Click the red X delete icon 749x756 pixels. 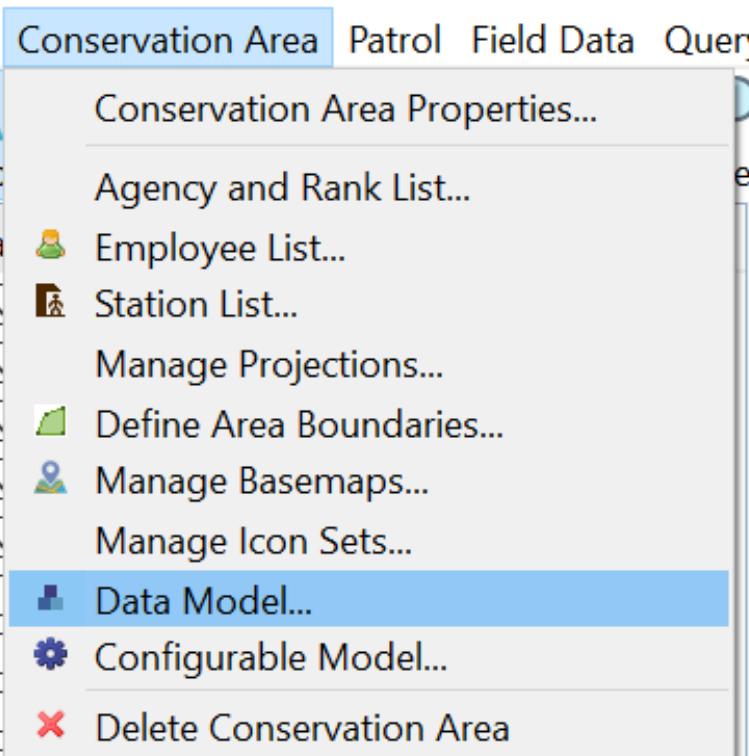point(49,725)
